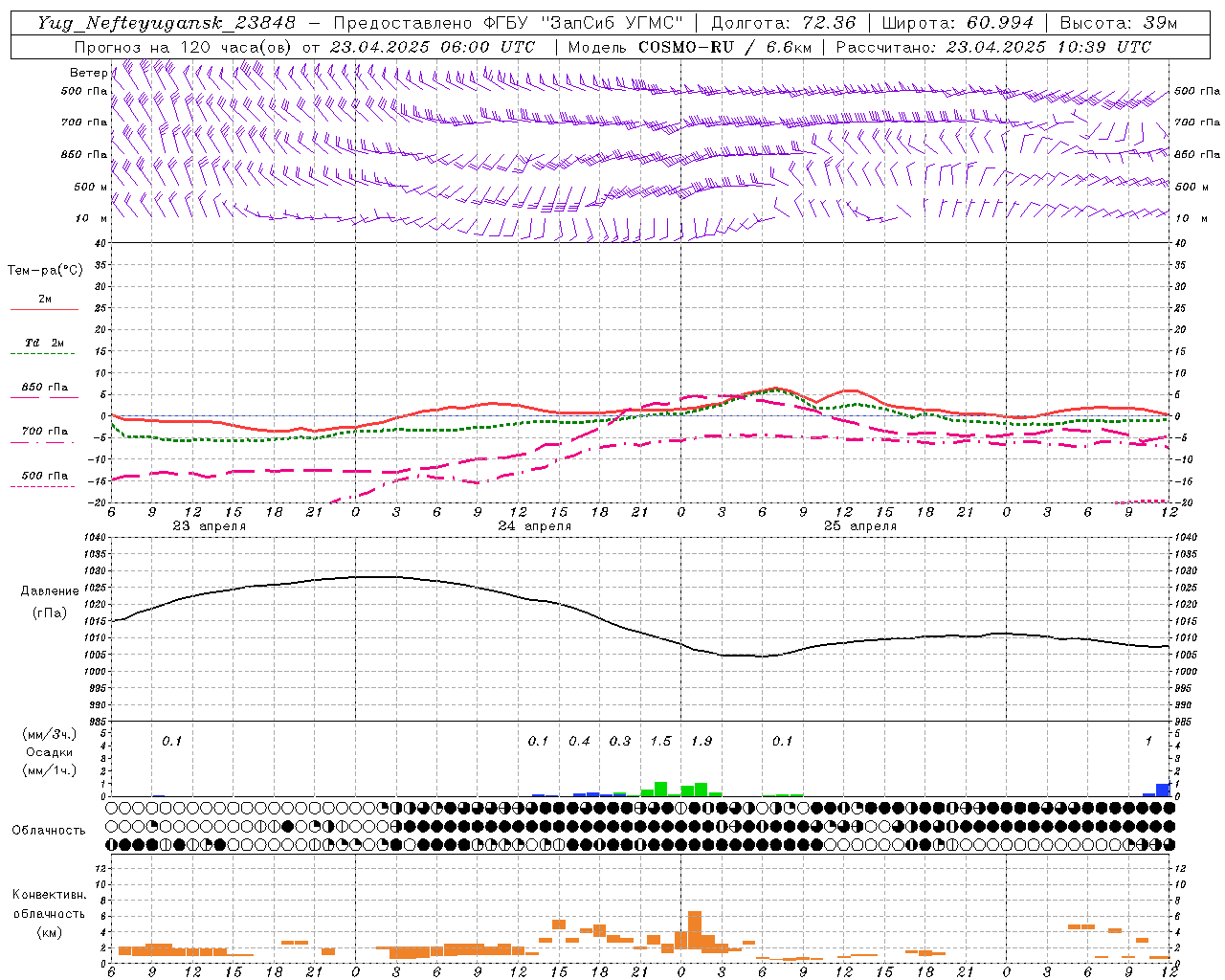The image size is (1225, 980).
Task: Click the 25 апреля date label
Action: tap(860, 526)
